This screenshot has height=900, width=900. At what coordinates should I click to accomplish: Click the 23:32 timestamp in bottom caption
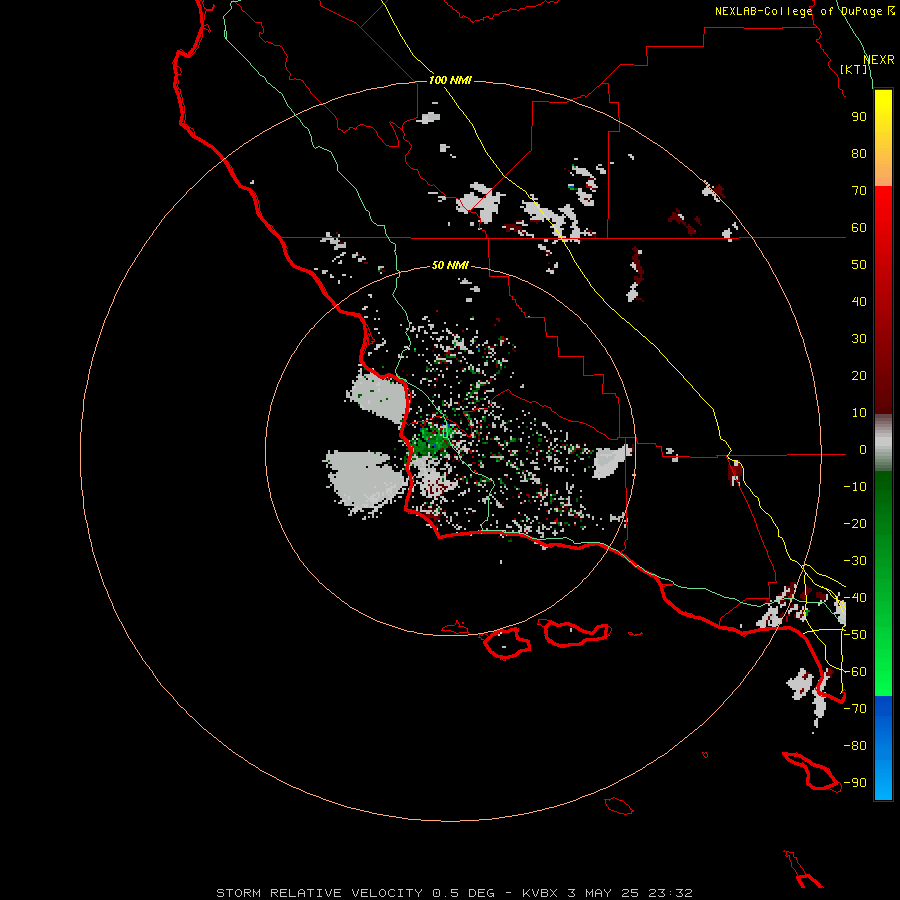click(670, 893)
